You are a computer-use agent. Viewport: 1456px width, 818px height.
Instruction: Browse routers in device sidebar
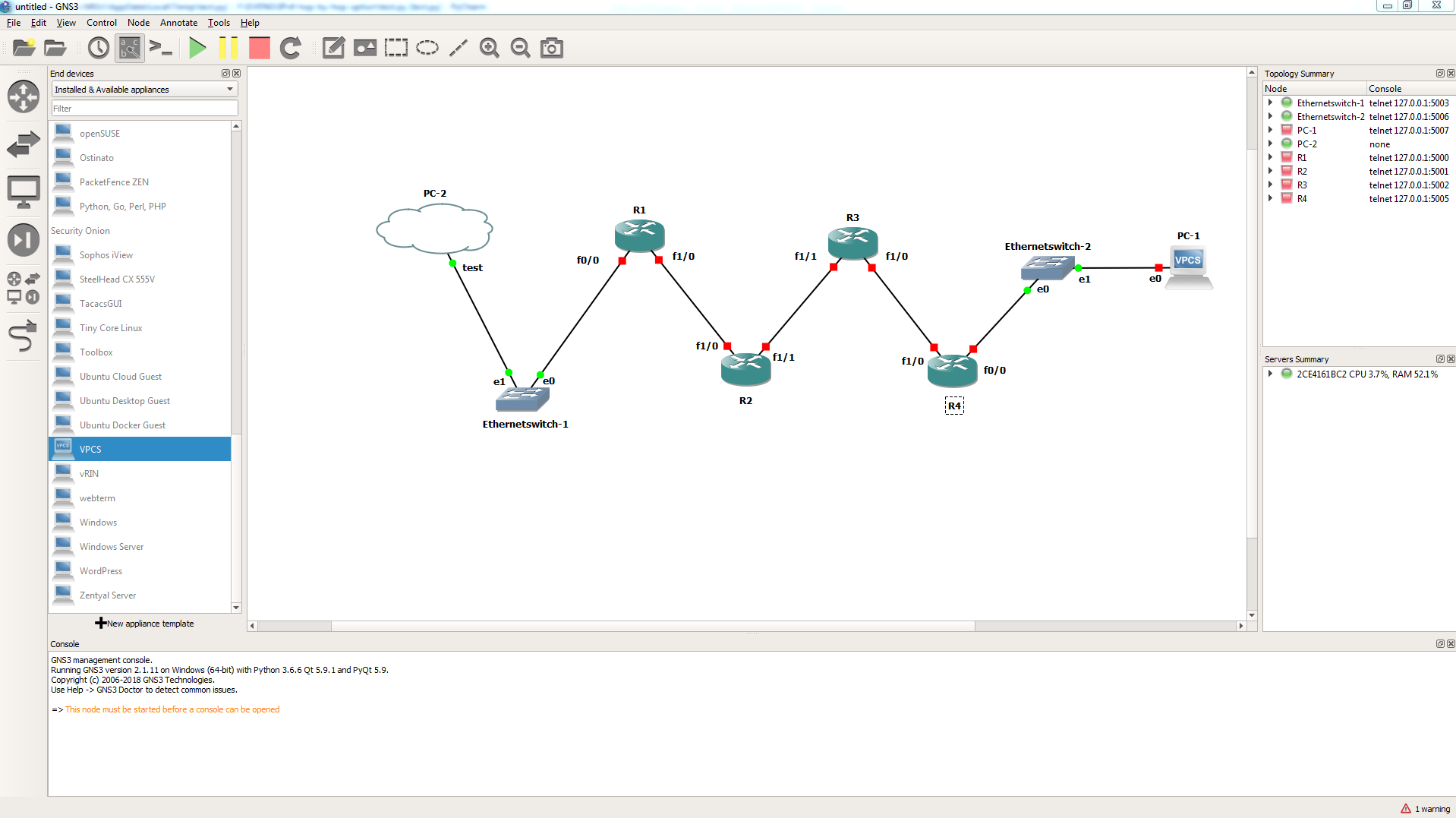tap(24, 96)
